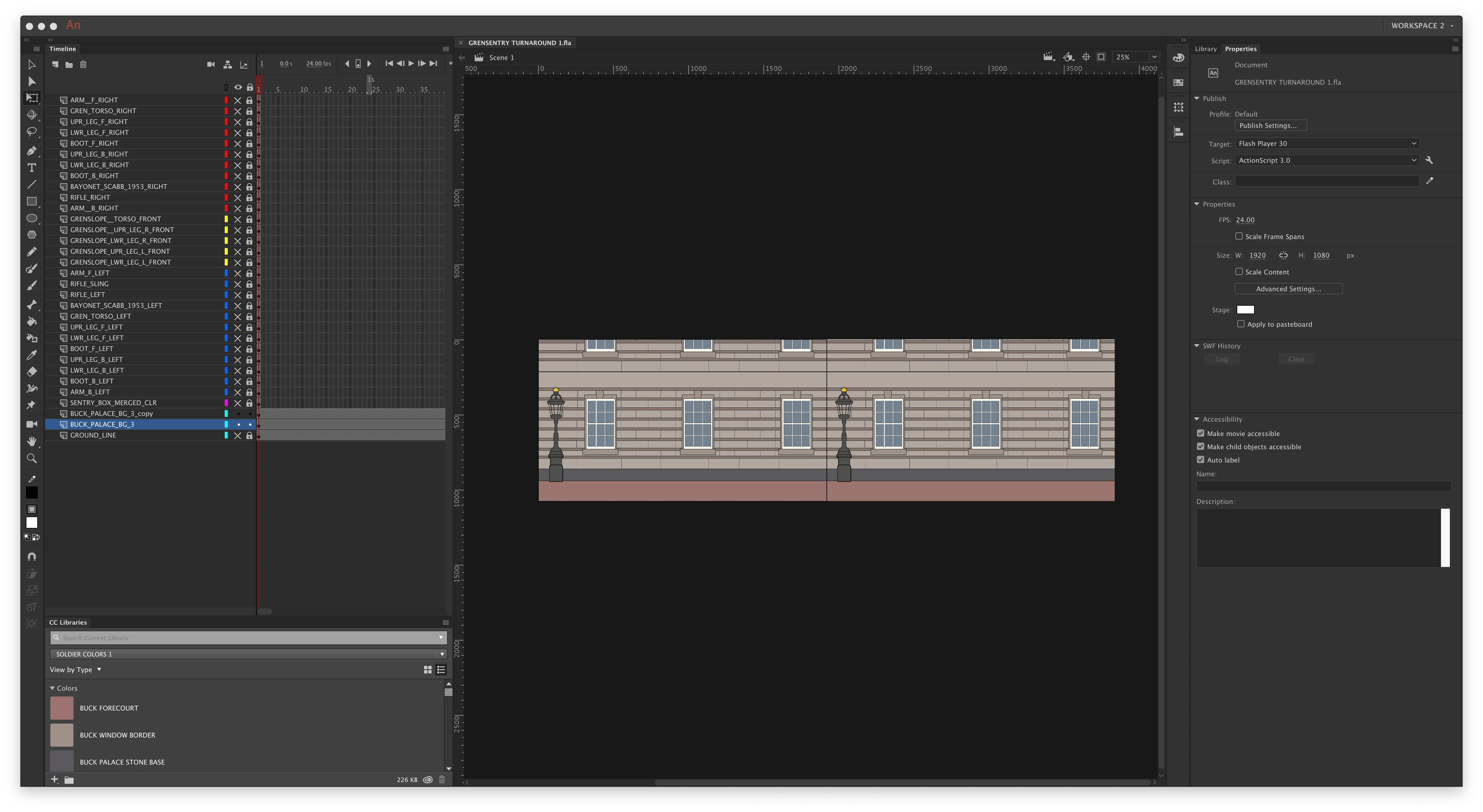This screenshot has height=812, width=1483.
Task: Play the timeline animation
Action: pyautogui.click(x=411, y=64)
